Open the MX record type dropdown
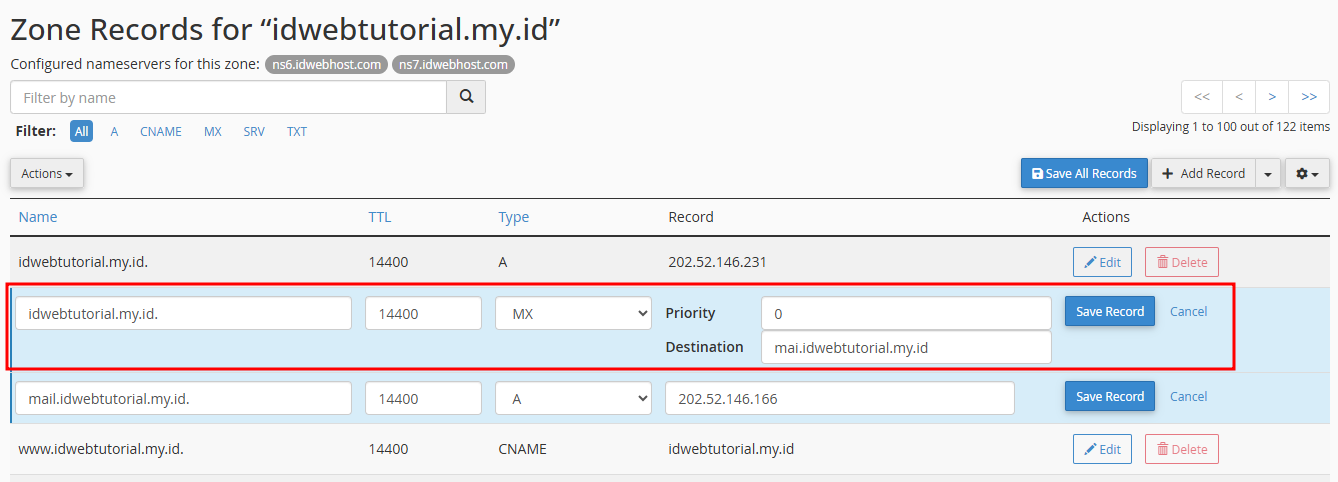The width and height of the screenshot is (1338, 482). tap(574, 313)
